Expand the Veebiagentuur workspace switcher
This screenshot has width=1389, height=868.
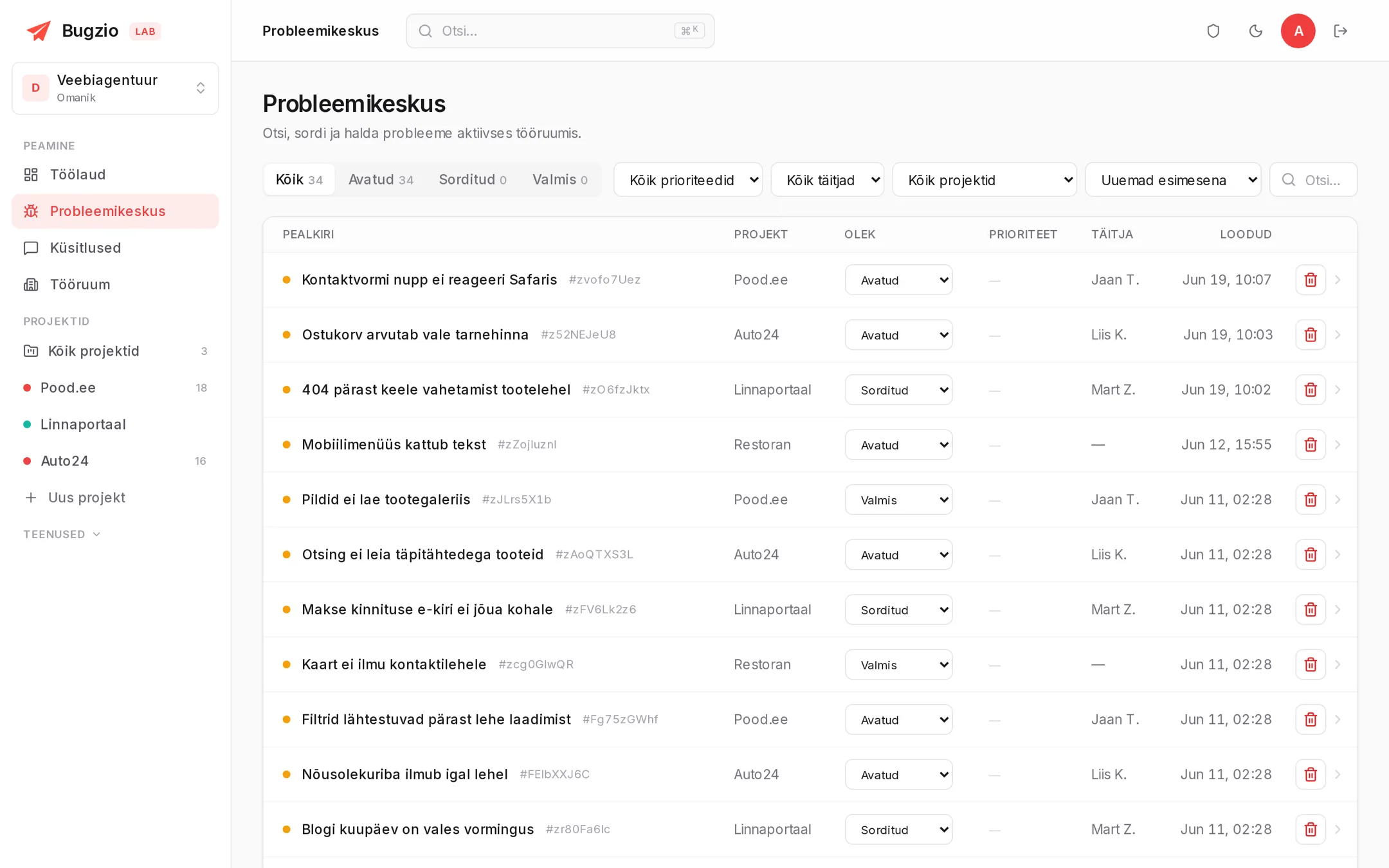[115, 88]
